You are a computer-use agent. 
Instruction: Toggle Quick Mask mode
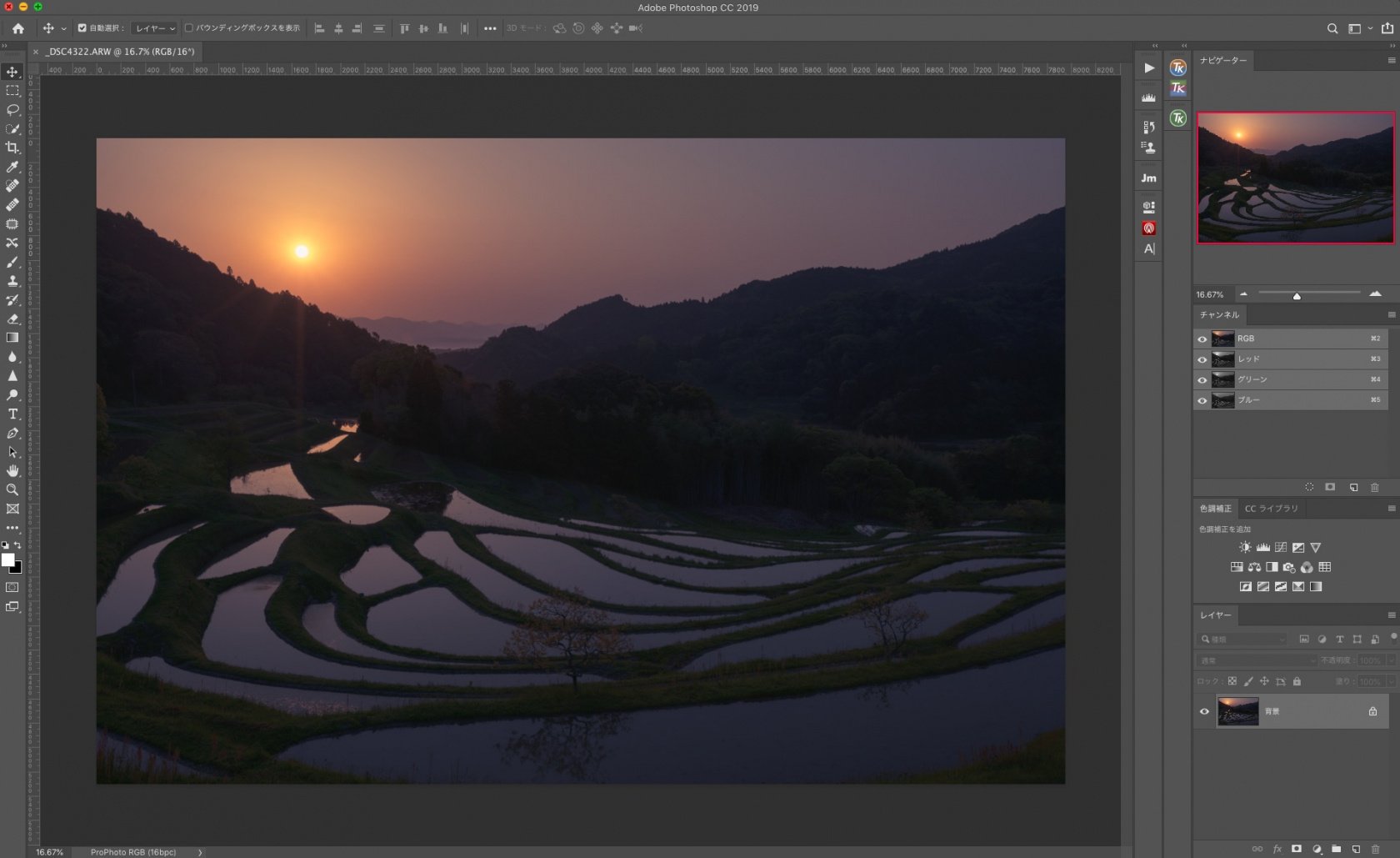coord(12,588)
